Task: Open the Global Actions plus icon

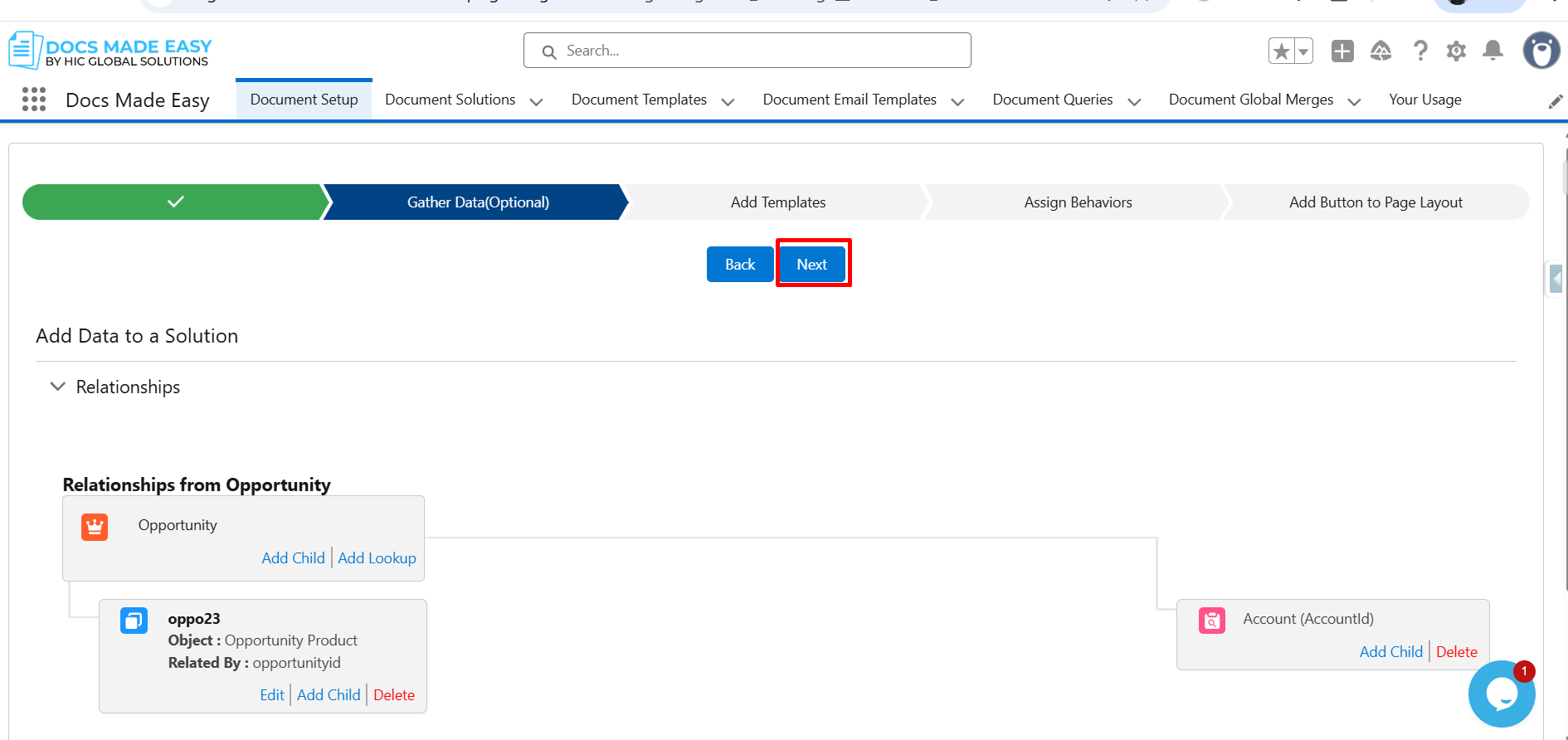Action: click(x=1342, y=51)
